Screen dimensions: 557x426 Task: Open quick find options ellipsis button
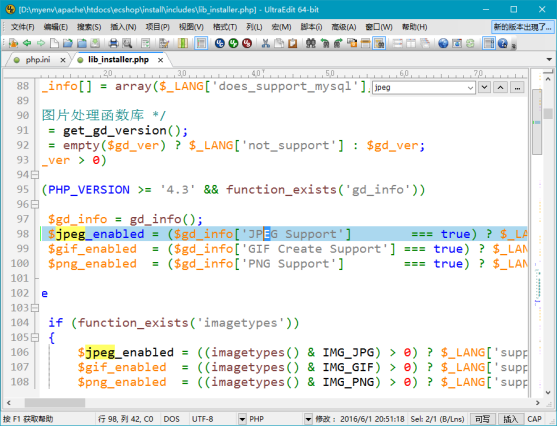517,87
